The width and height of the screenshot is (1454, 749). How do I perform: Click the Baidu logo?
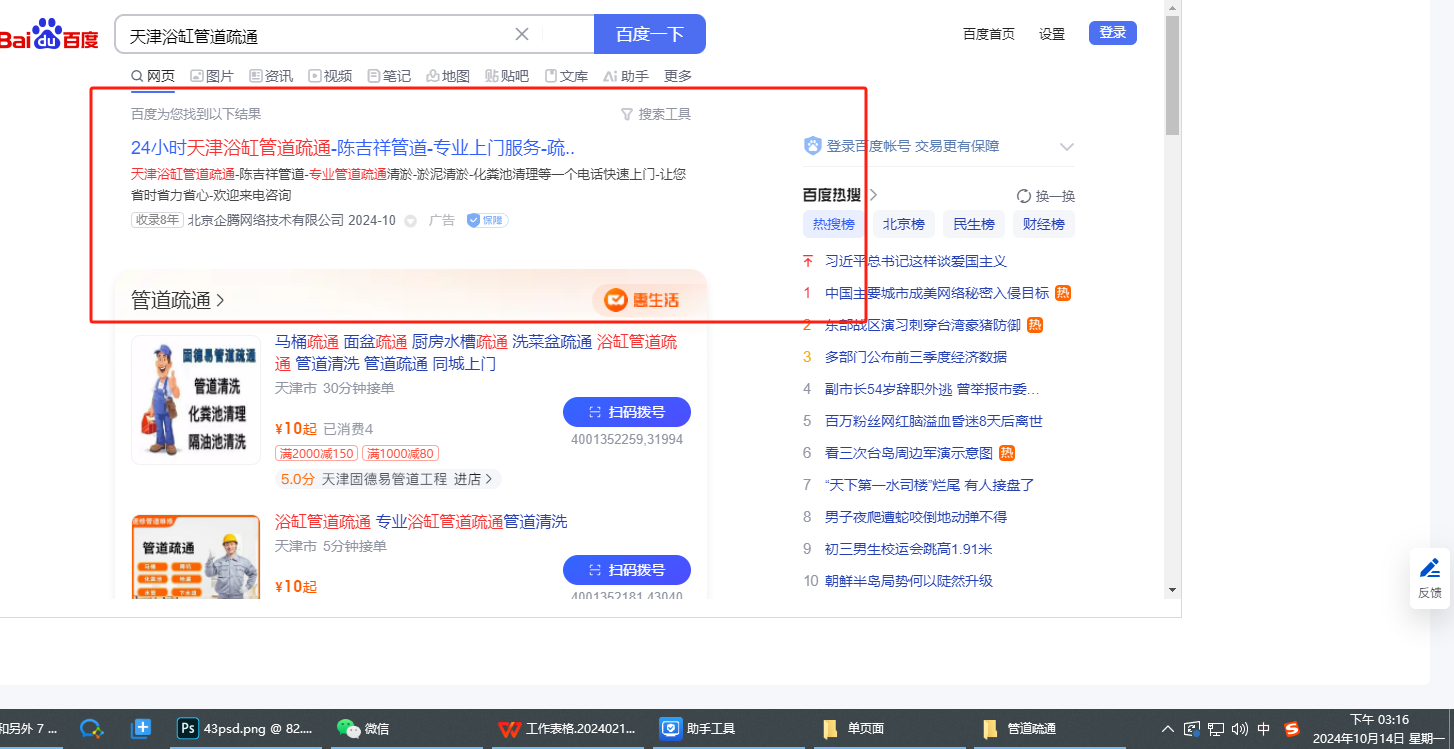click(x=50, y=35)
